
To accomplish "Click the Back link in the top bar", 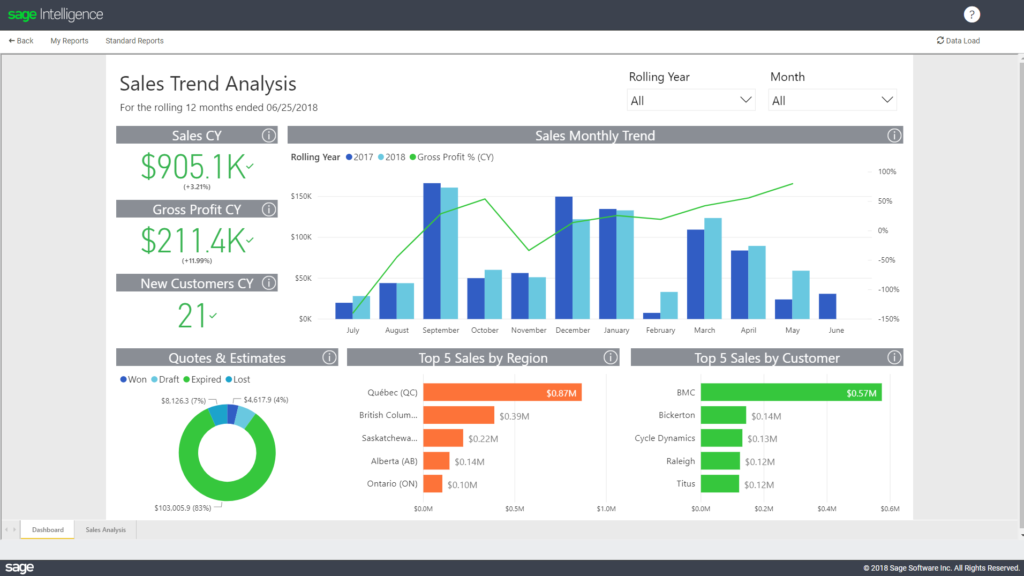I will 20,40.
